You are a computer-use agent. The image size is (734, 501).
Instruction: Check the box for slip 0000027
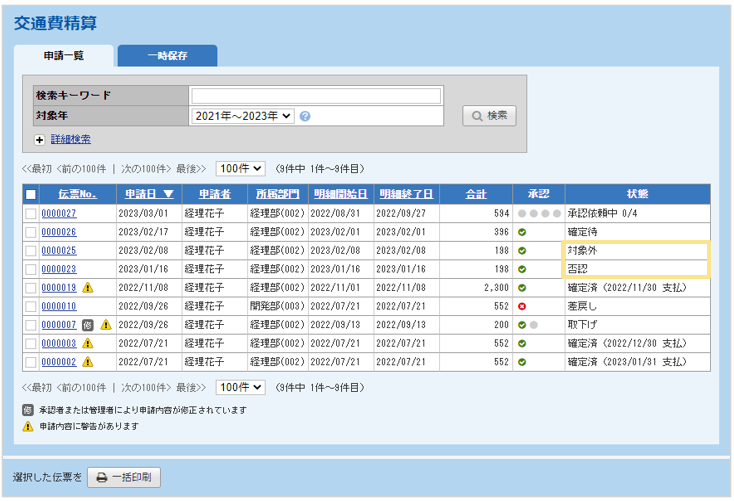30,213
